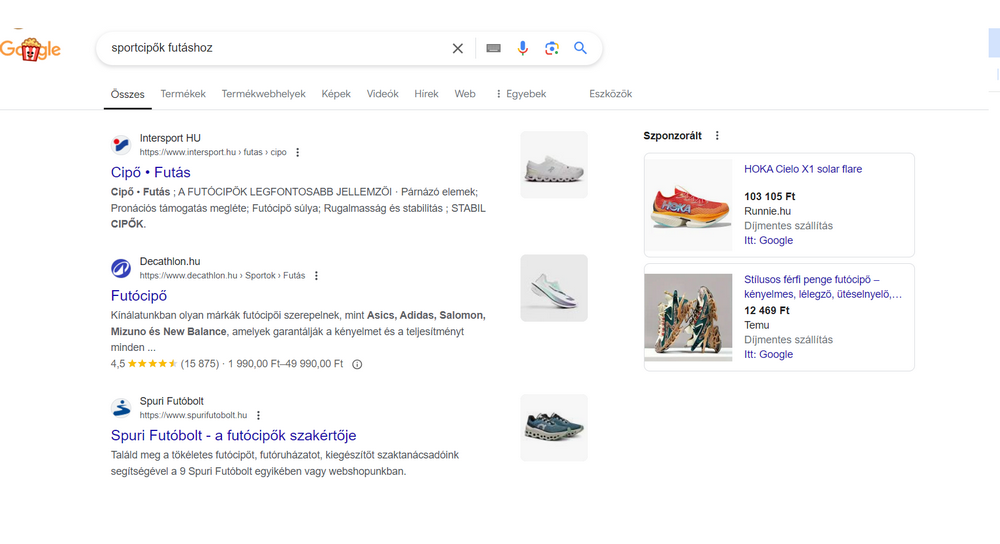This screenshot has width=1000, height=544.
Task: Click Itt: Google under Temu
Action: [768, 355]
